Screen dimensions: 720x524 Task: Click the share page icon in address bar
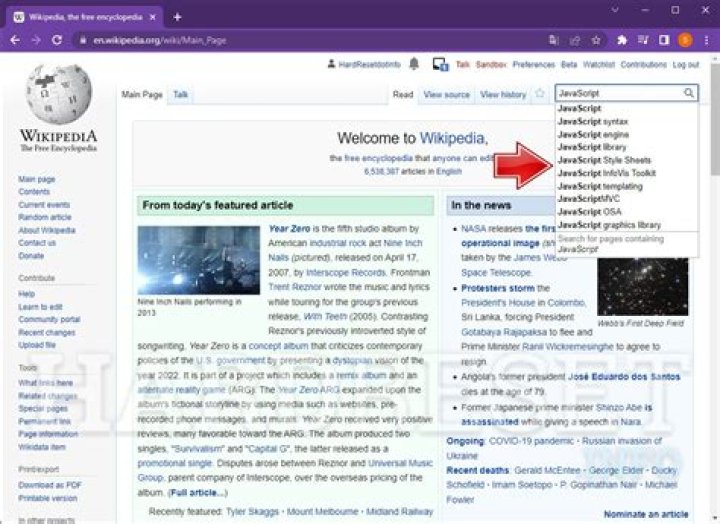(575, 40)
